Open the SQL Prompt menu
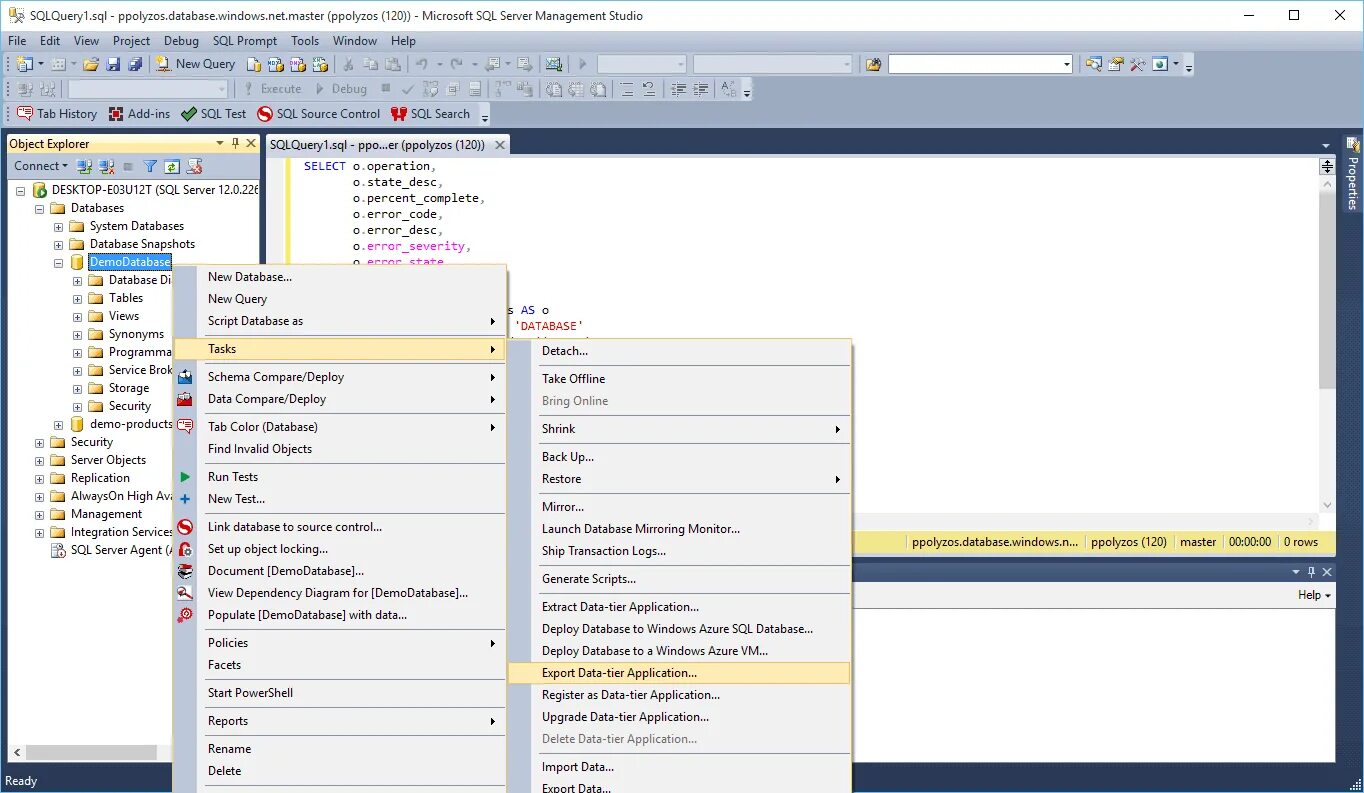The width and height of the screenshot is (1364, 793). [x=245, y=41]
